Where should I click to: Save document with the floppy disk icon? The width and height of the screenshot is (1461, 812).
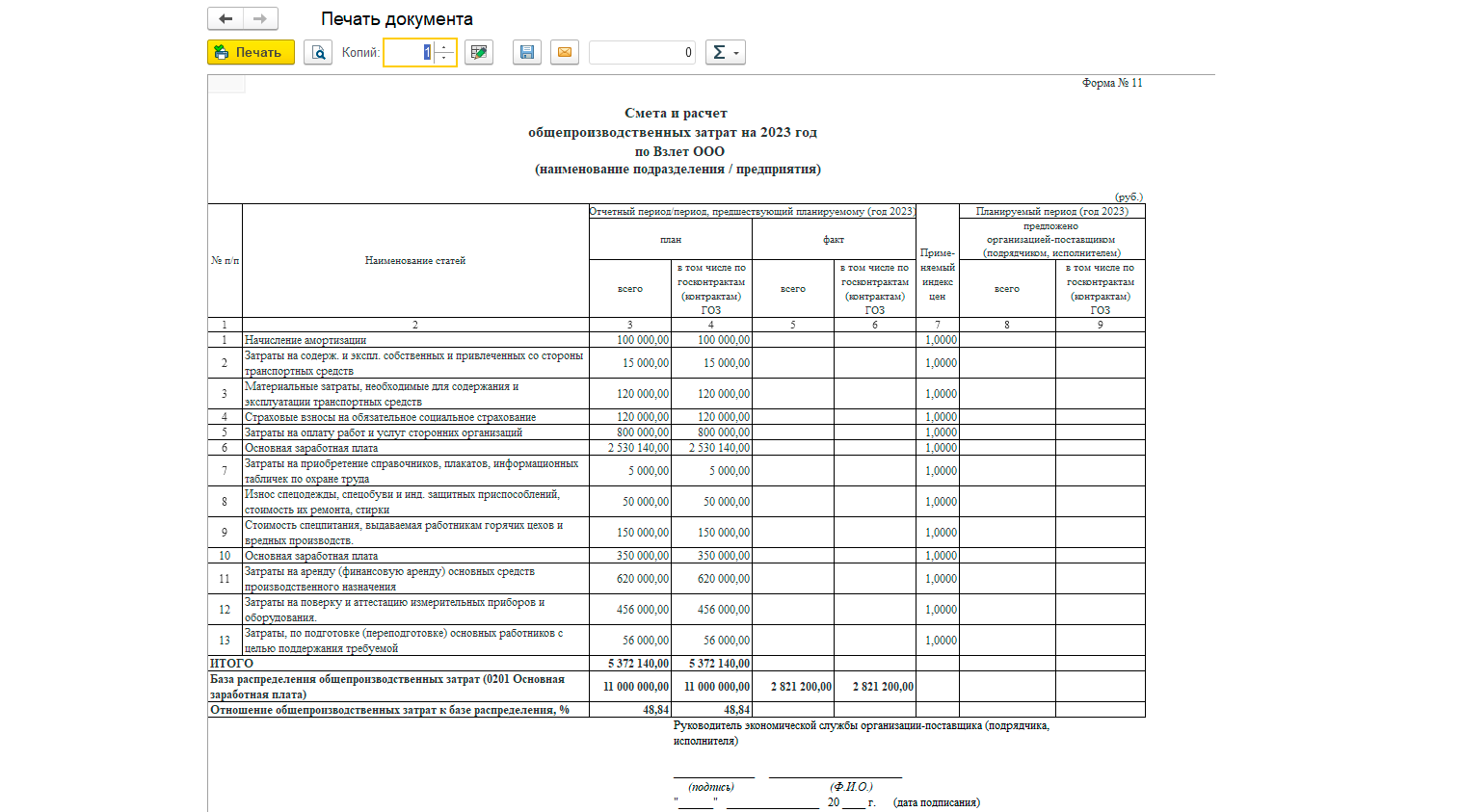(526, 52)
